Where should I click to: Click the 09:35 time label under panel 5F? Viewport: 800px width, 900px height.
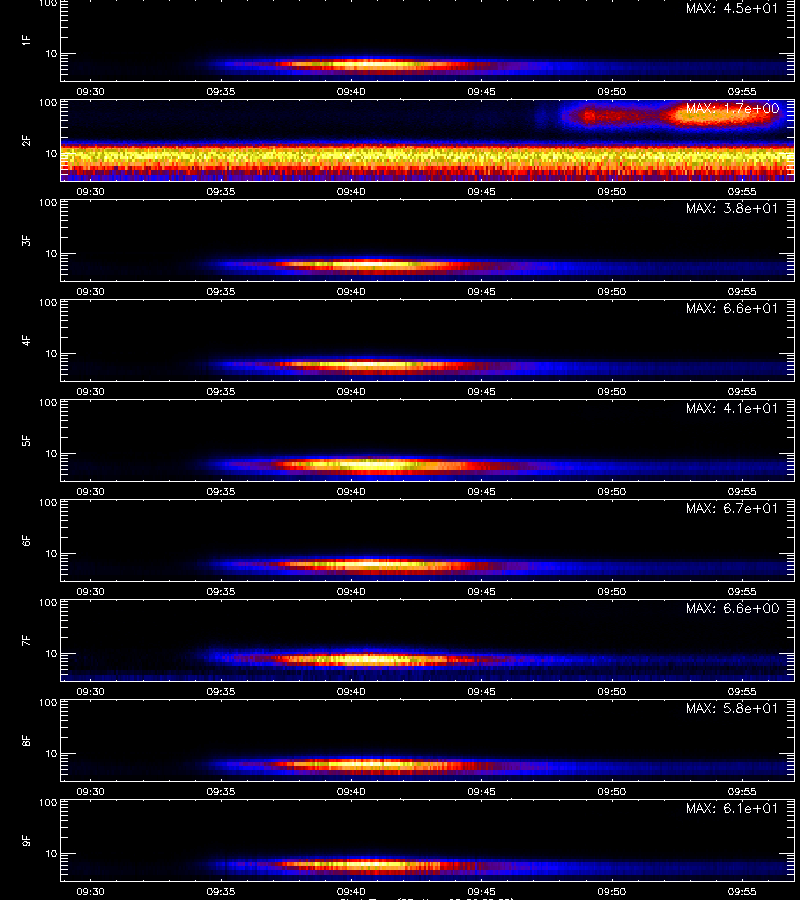[221, 491]
